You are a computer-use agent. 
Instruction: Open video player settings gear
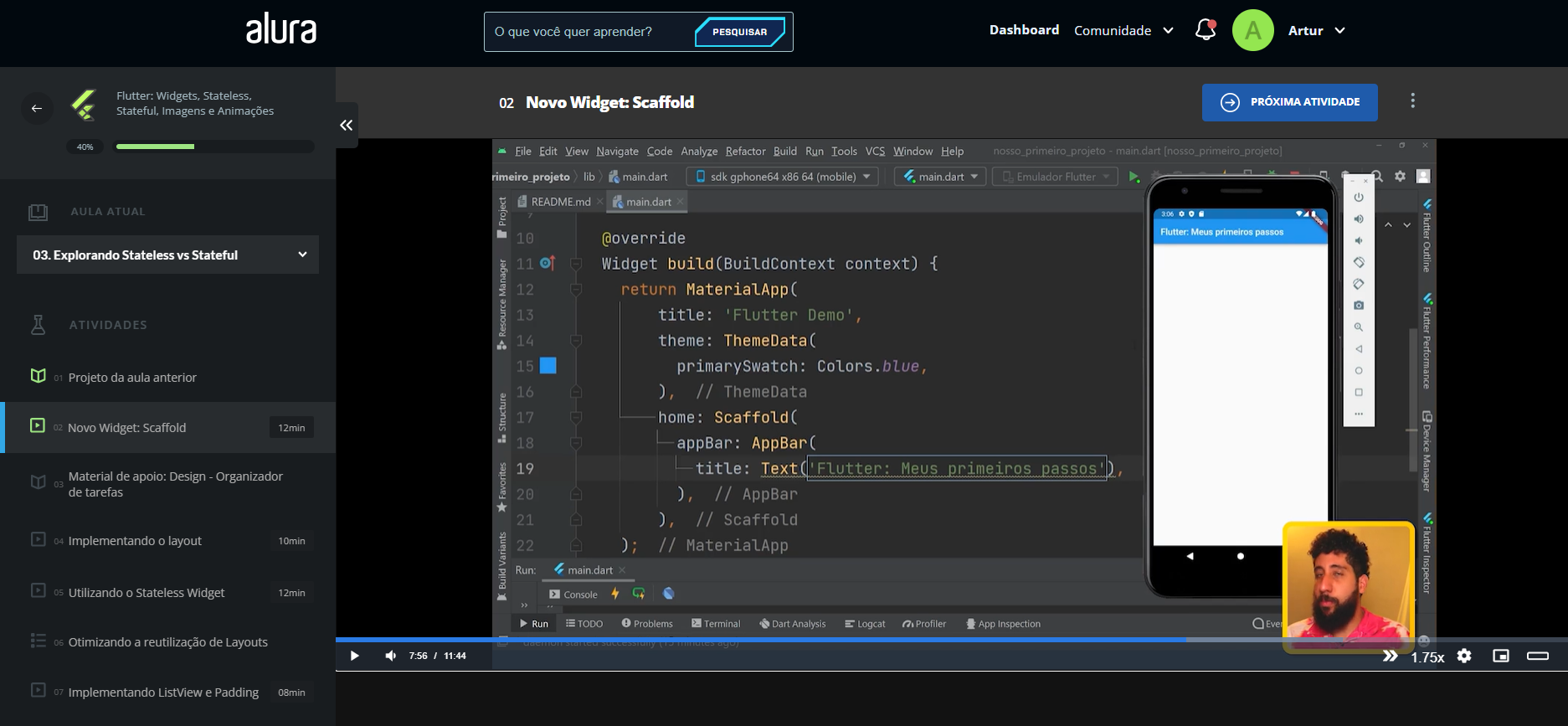1464,656
